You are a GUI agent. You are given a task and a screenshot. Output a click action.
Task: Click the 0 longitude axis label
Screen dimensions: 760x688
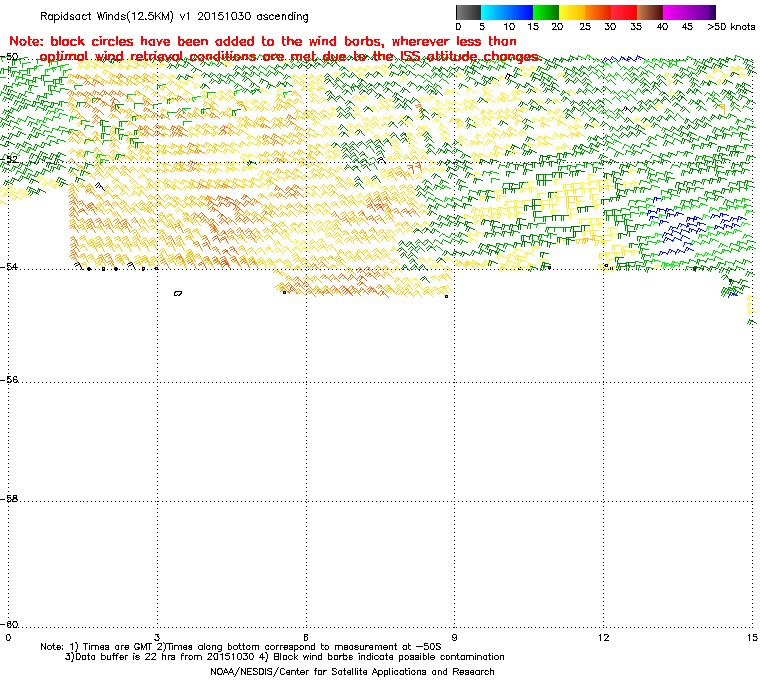coord(8,637)
